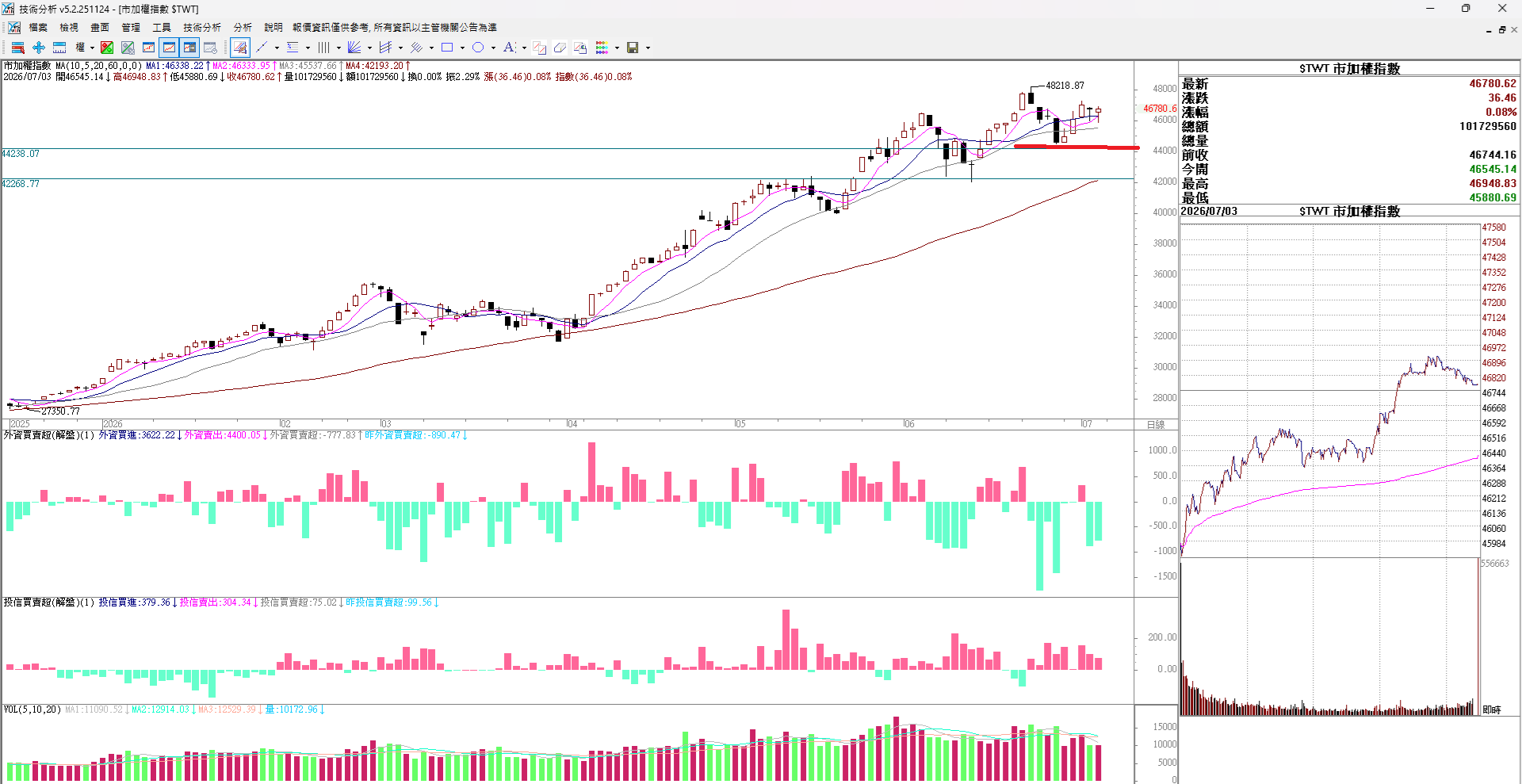Select the fan lines drawing tool
The image size is (1522, 784).
tap(354, 48)
